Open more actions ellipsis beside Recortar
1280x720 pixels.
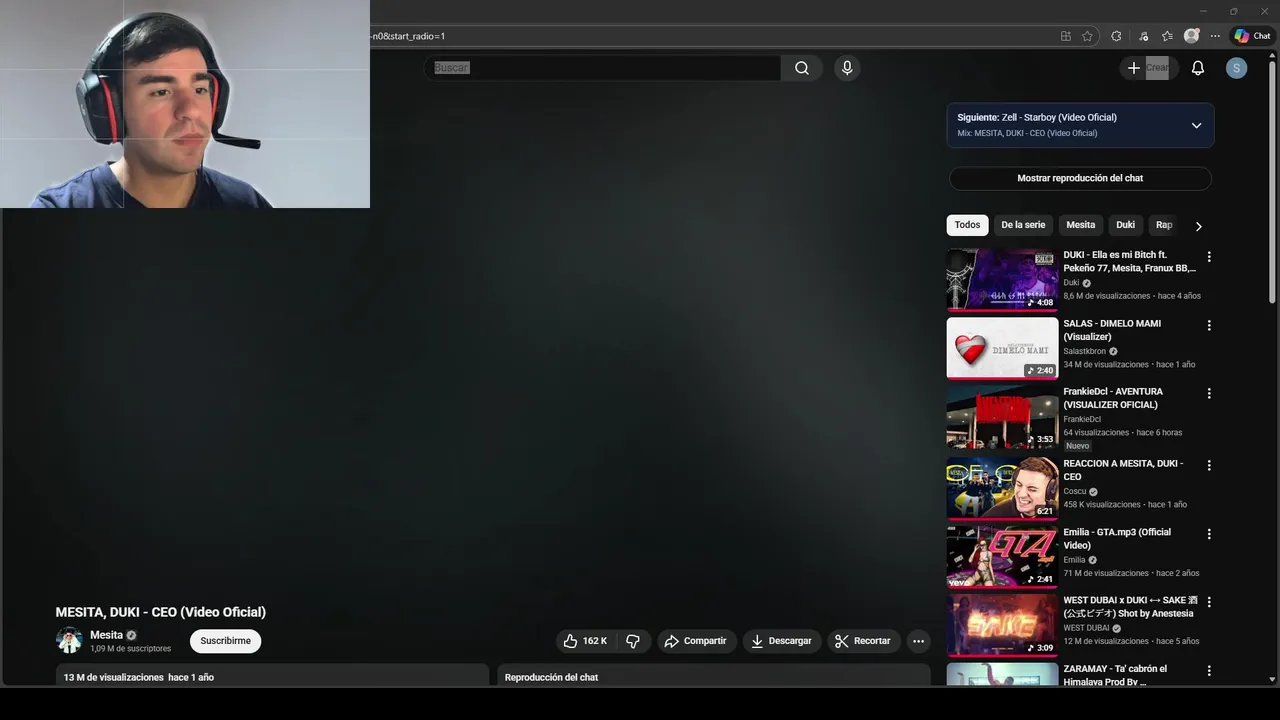point(918,641)
